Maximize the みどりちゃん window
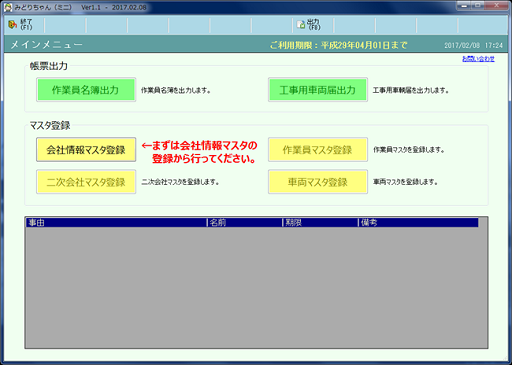The image size is (512, 365). pyautogui.click(x=478, y=6)
